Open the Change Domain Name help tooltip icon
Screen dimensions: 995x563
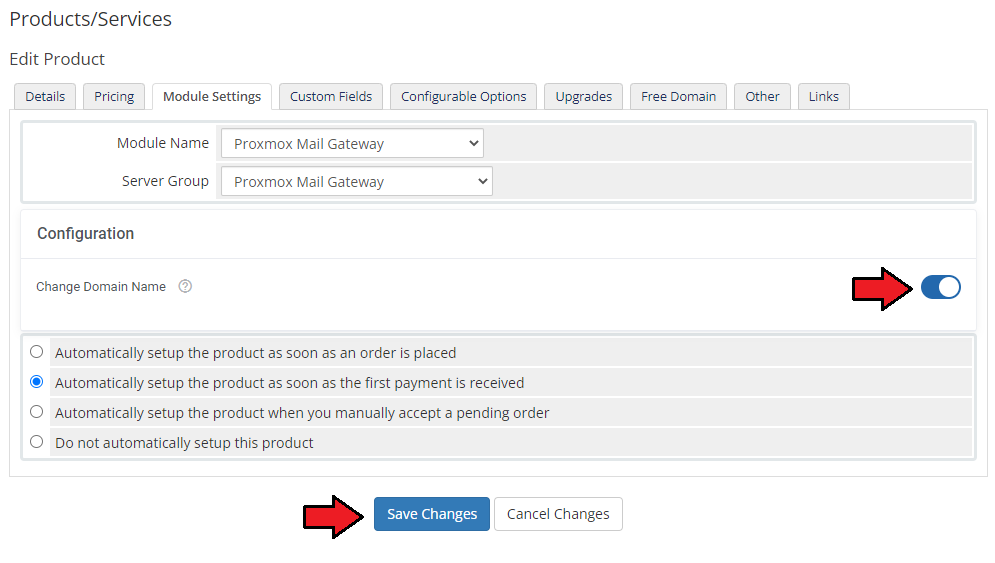point(185,286)
